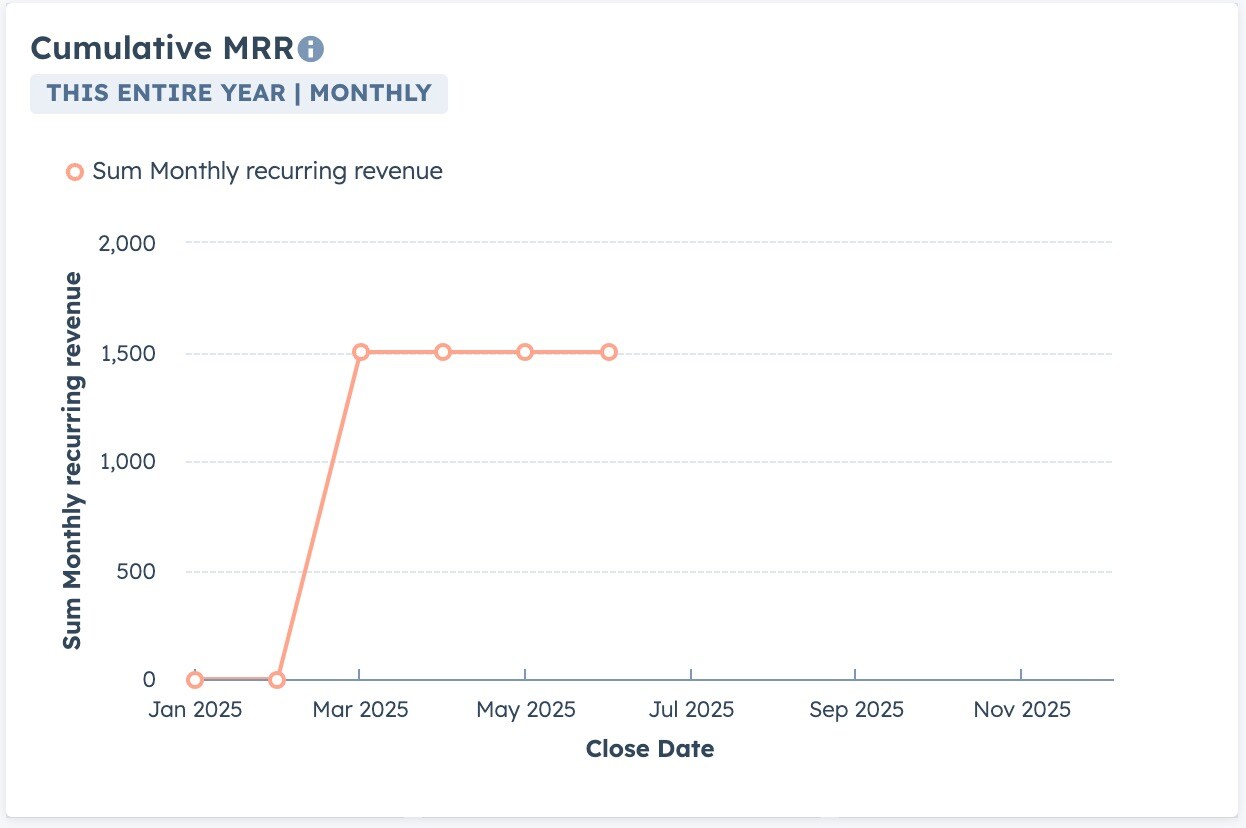Click the Jan 2025 x-axis label
Screen dimensions: 1246x828
(194, 710)
